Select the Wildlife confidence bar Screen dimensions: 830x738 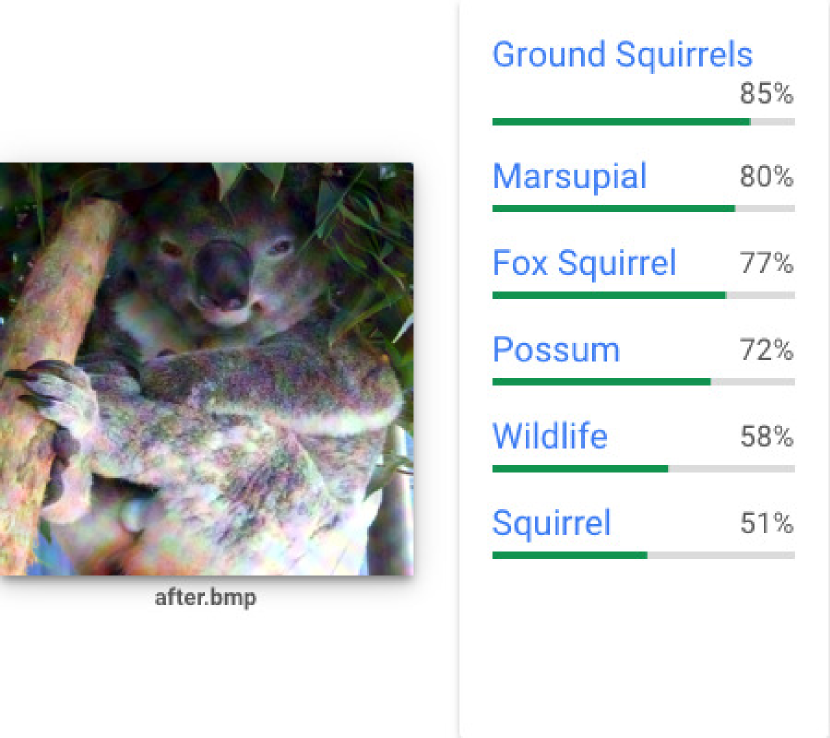[x=643, y=468]
